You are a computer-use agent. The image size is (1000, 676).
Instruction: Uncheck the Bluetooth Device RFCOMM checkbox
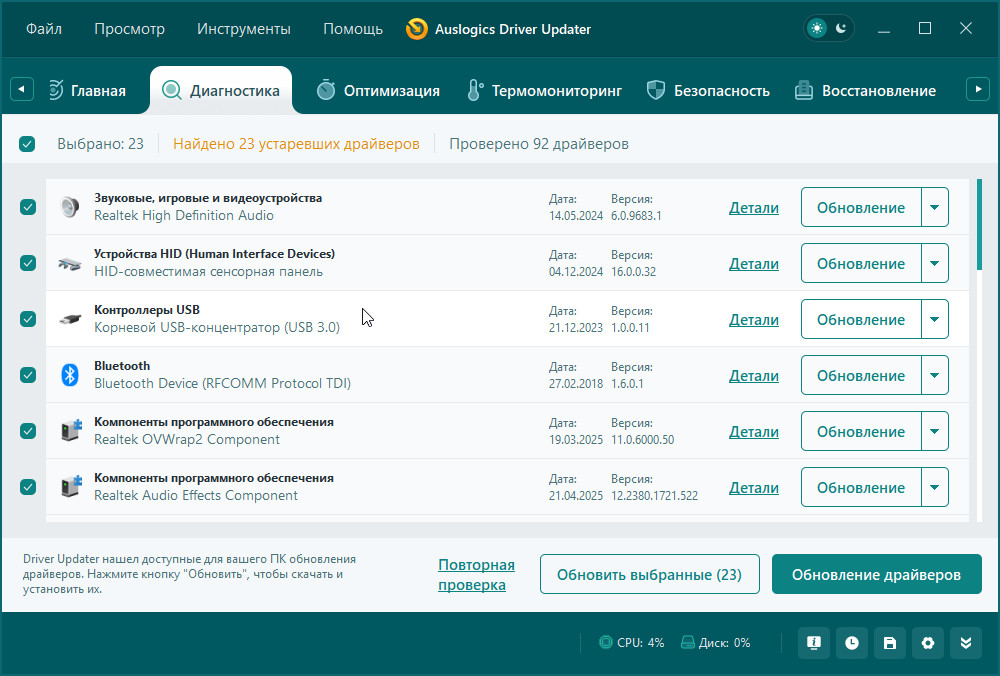coord(28,375)
